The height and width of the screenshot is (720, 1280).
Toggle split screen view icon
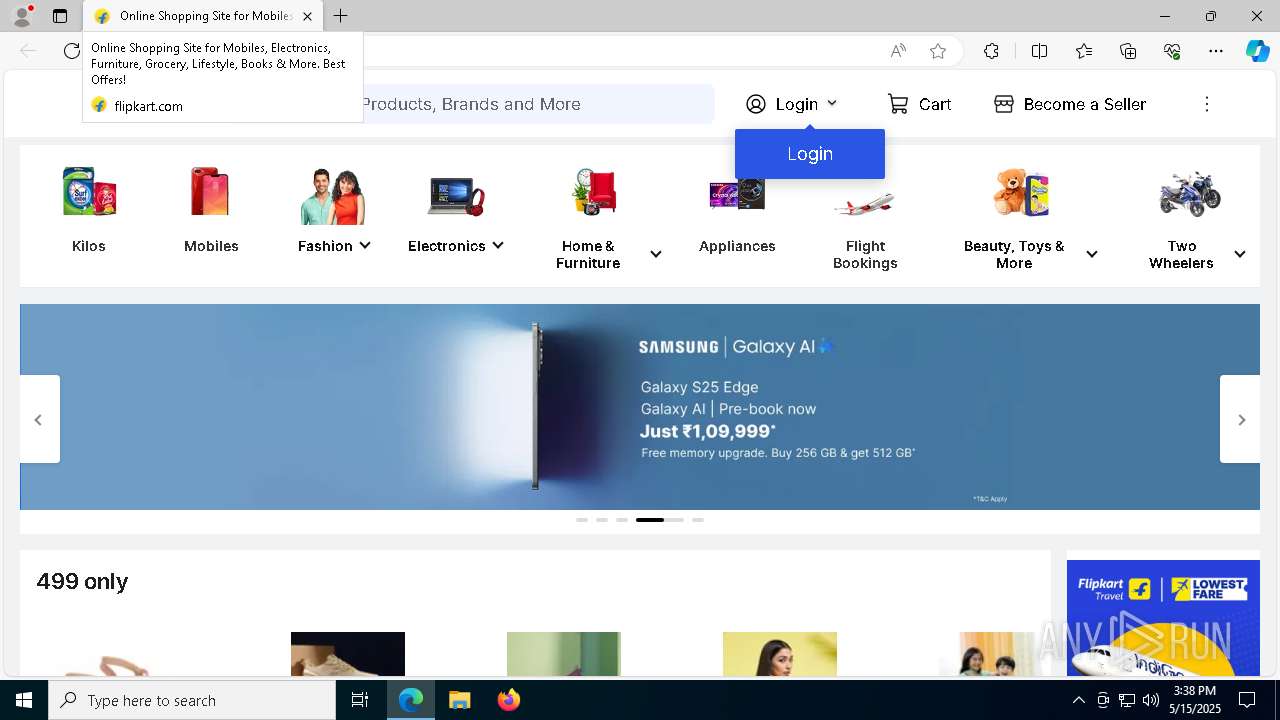(x=1039, y=51)
